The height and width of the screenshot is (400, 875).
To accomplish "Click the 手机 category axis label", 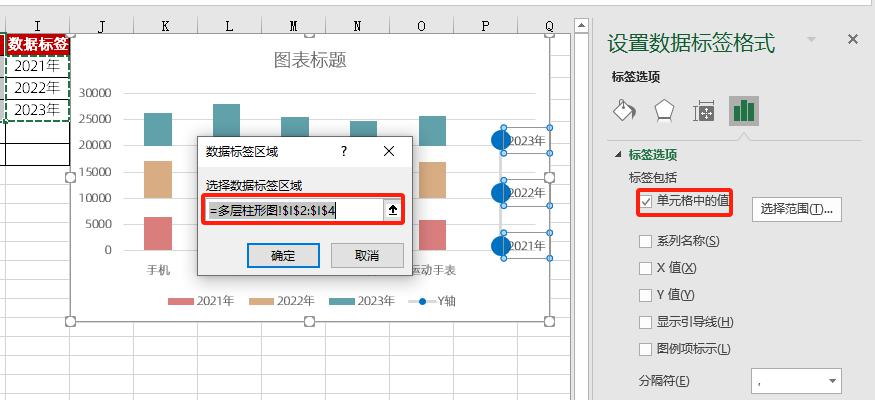I will (158, 270).
